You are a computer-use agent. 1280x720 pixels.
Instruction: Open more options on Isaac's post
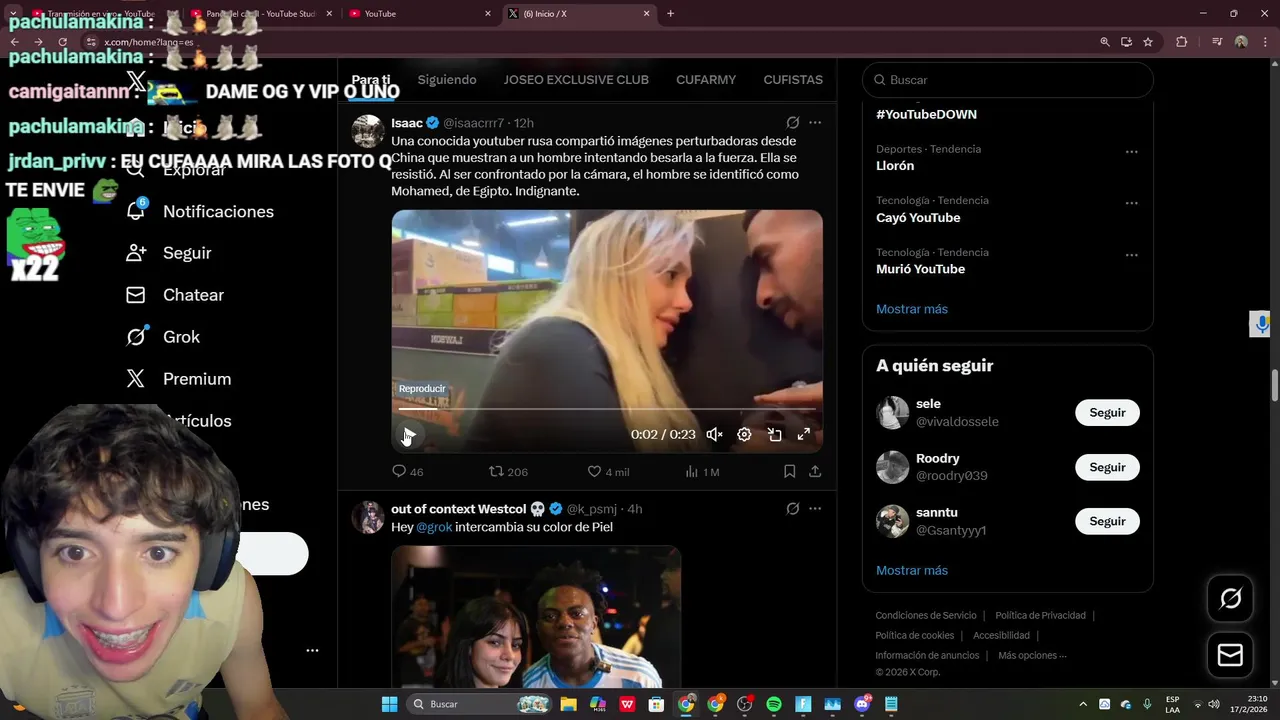815,122
